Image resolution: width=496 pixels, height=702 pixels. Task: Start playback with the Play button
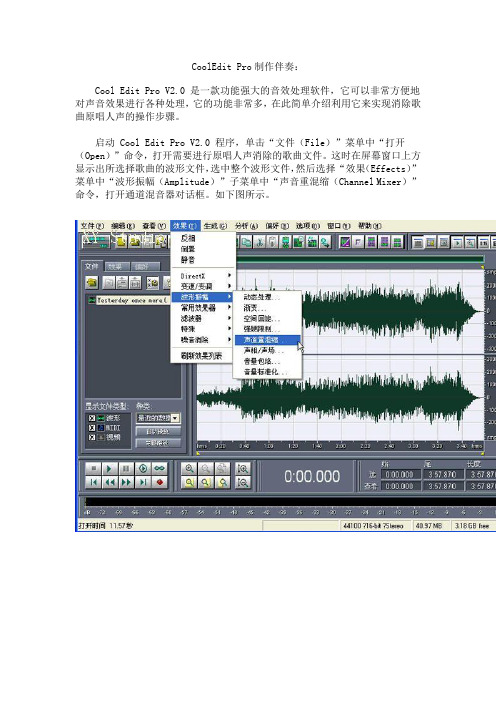tap(109, 468)
